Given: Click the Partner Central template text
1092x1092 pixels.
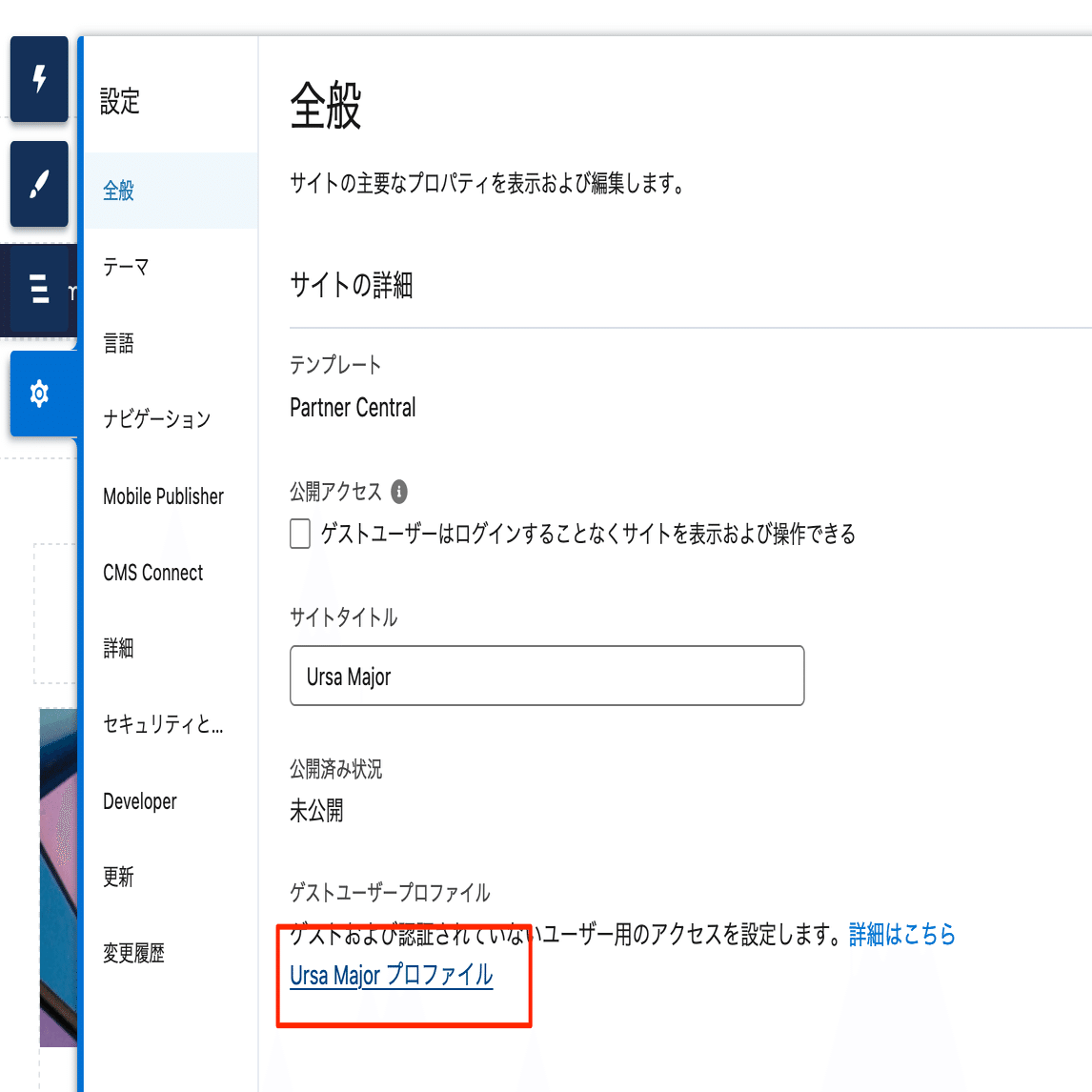Looking at the screenshot, I should point(353,408).
